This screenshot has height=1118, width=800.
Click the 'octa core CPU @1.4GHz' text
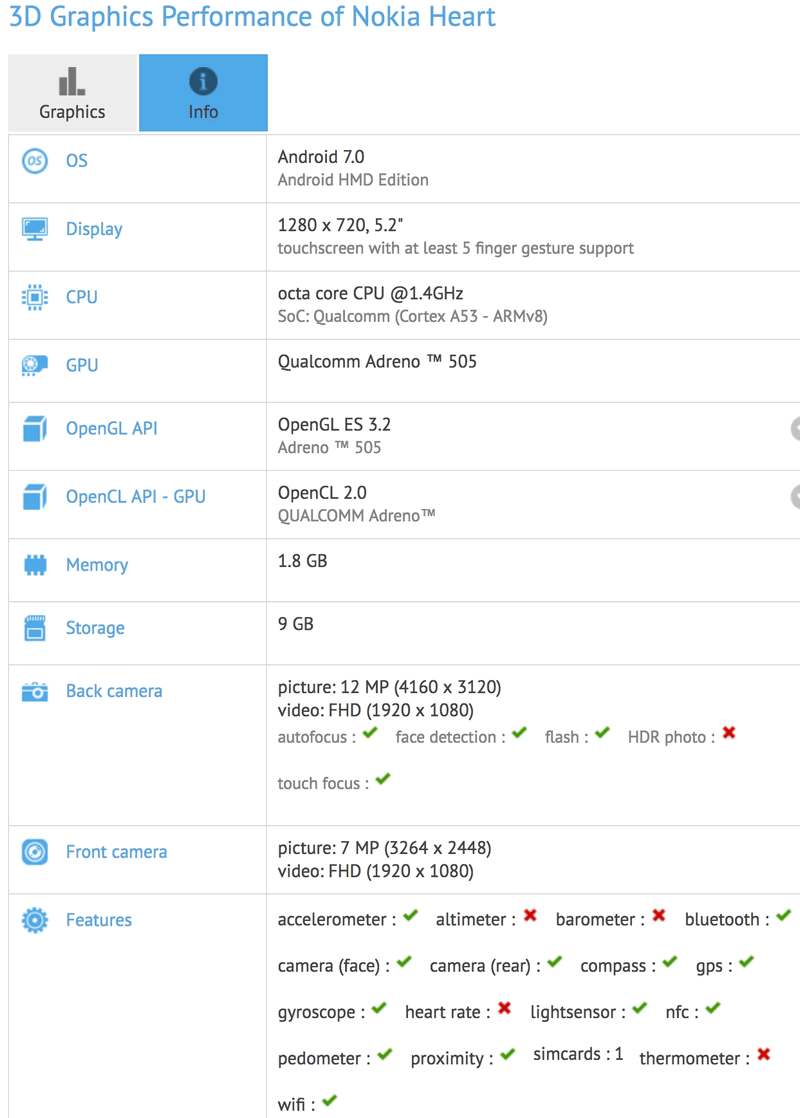coord(371,294)
